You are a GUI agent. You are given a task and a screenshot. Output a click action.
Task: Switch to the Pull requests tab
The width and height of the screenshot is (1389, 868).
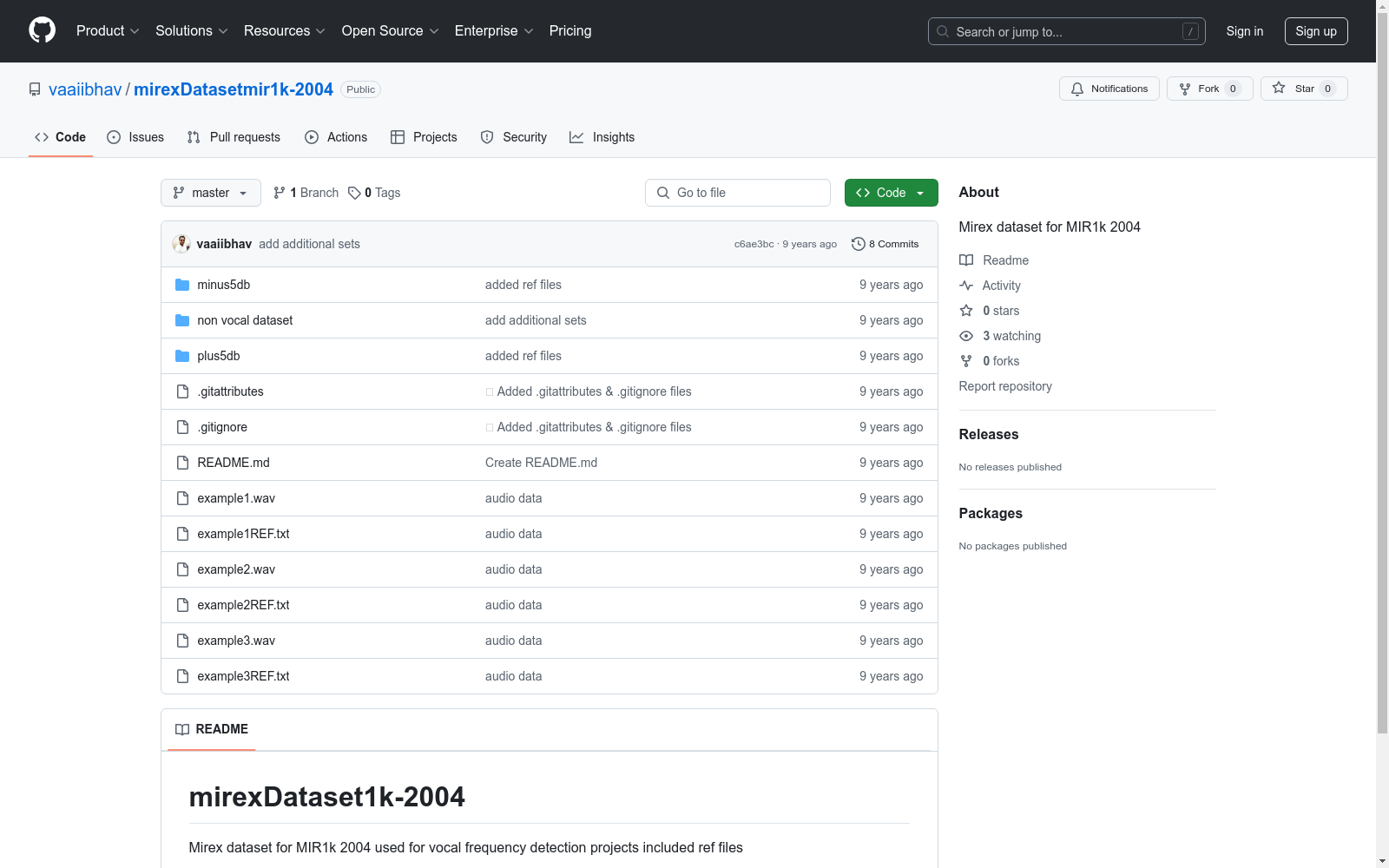pos(234,137)
